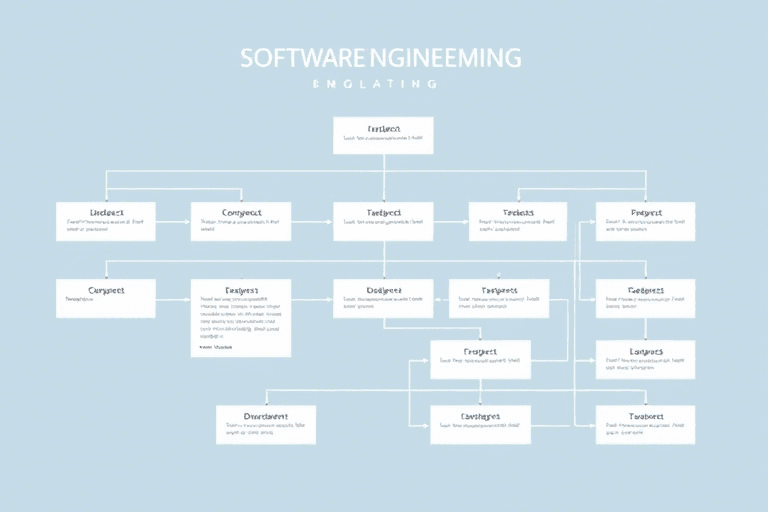Screen dimensions: 768x512
Task: Select the 'Frorpect' node box
Action: point(480,359)
